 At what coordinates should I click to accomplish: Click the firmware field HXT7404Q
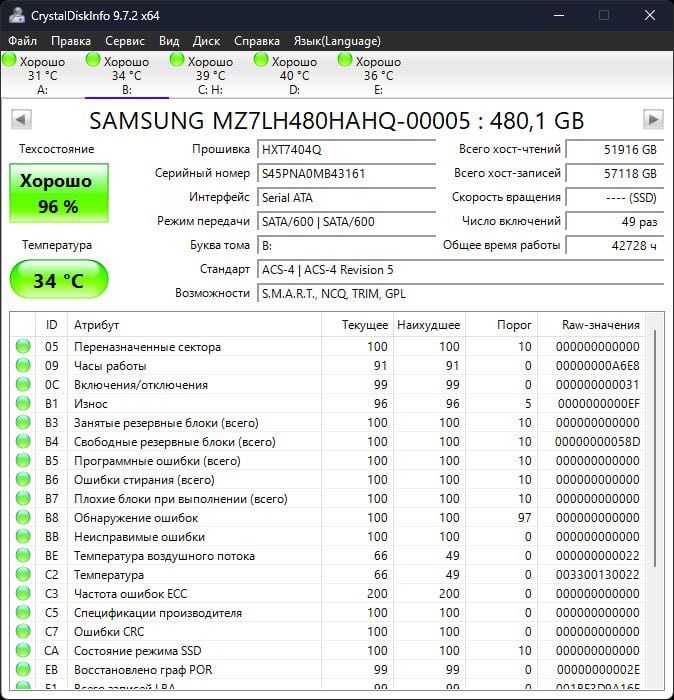pos(346,149)
